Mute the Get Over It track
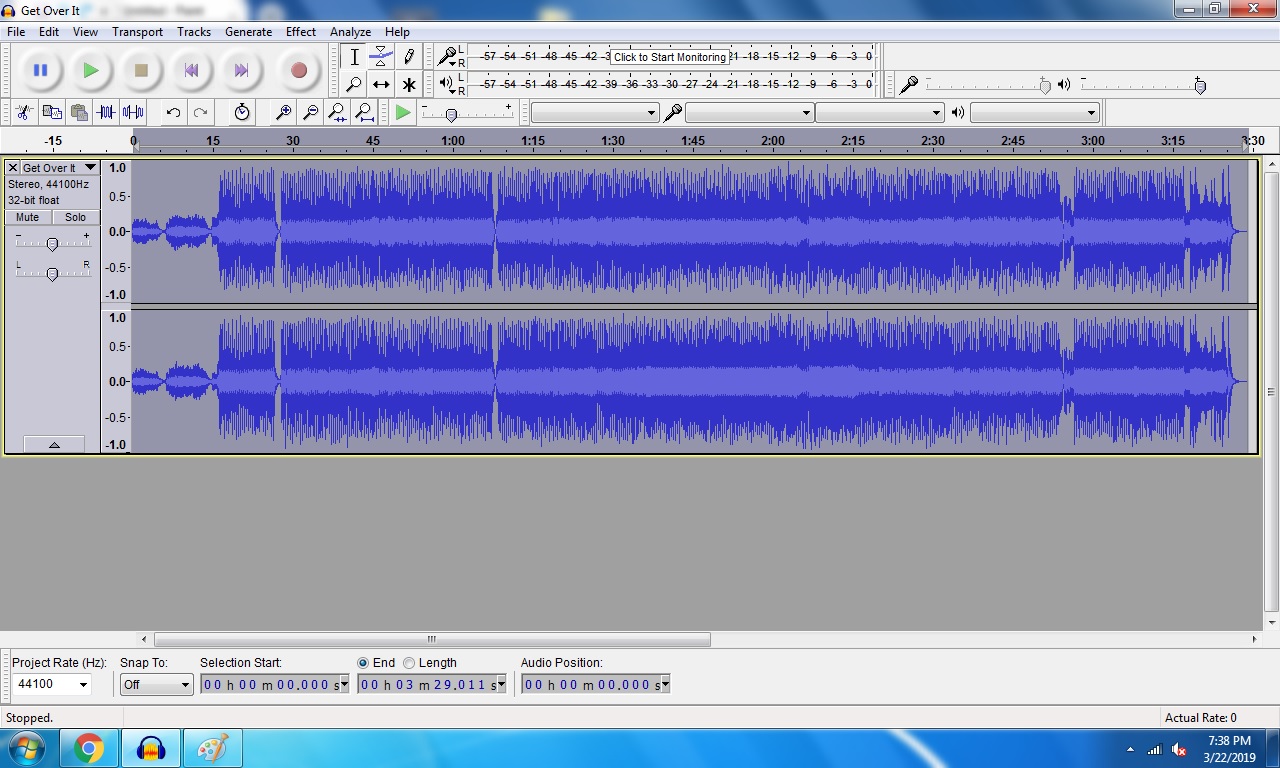 [28, 217]
